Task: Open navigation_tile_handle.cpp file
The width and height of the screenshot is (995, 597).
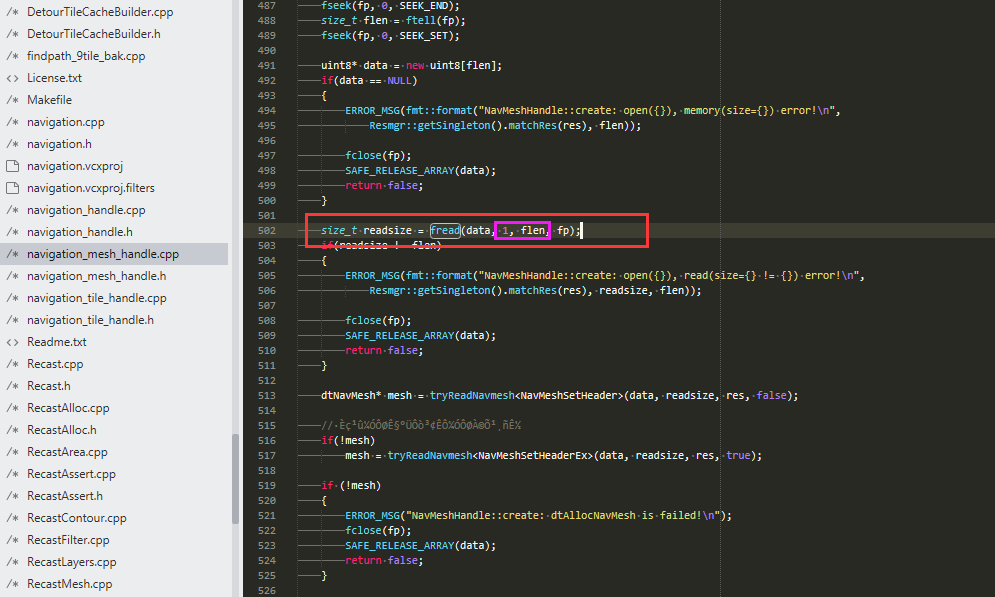Action: [x=96, y=298]
